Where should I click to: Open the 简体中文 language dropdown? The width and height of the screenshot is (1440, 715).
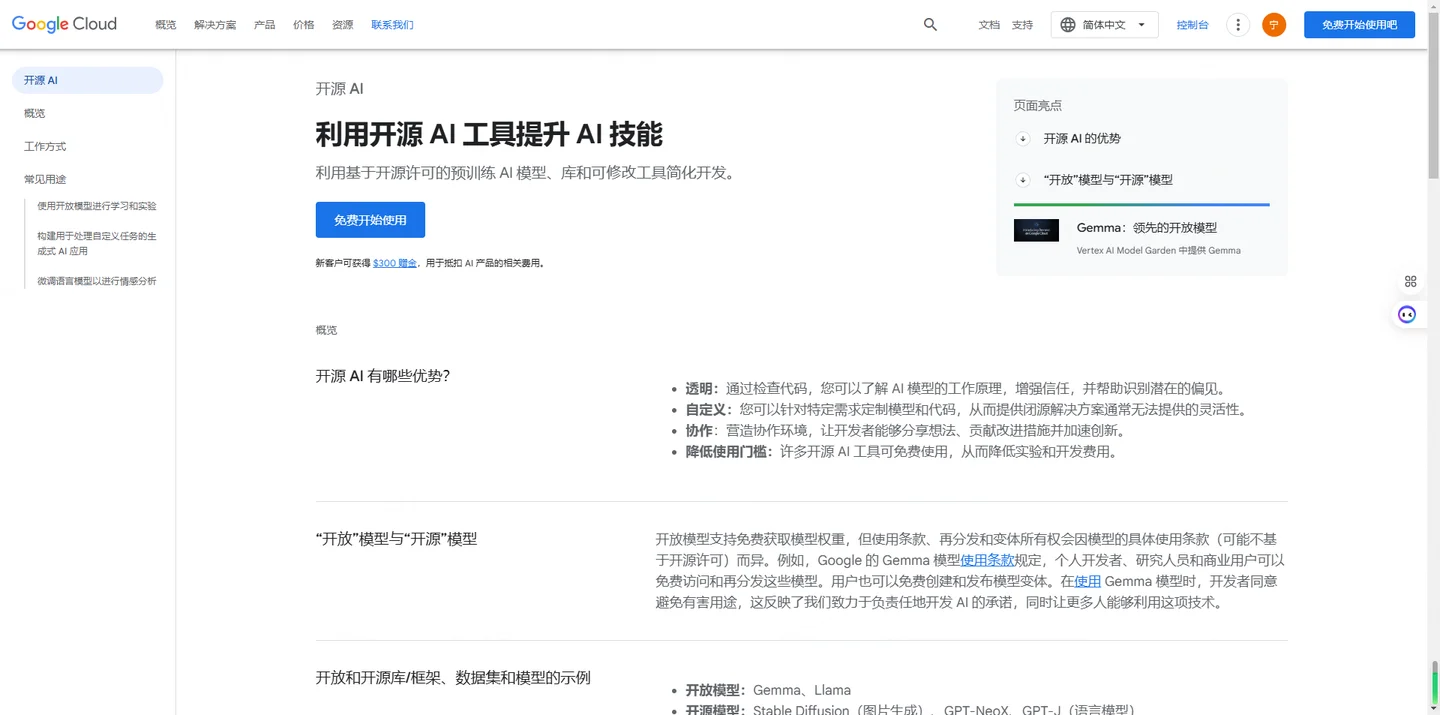coord(1104,25)
